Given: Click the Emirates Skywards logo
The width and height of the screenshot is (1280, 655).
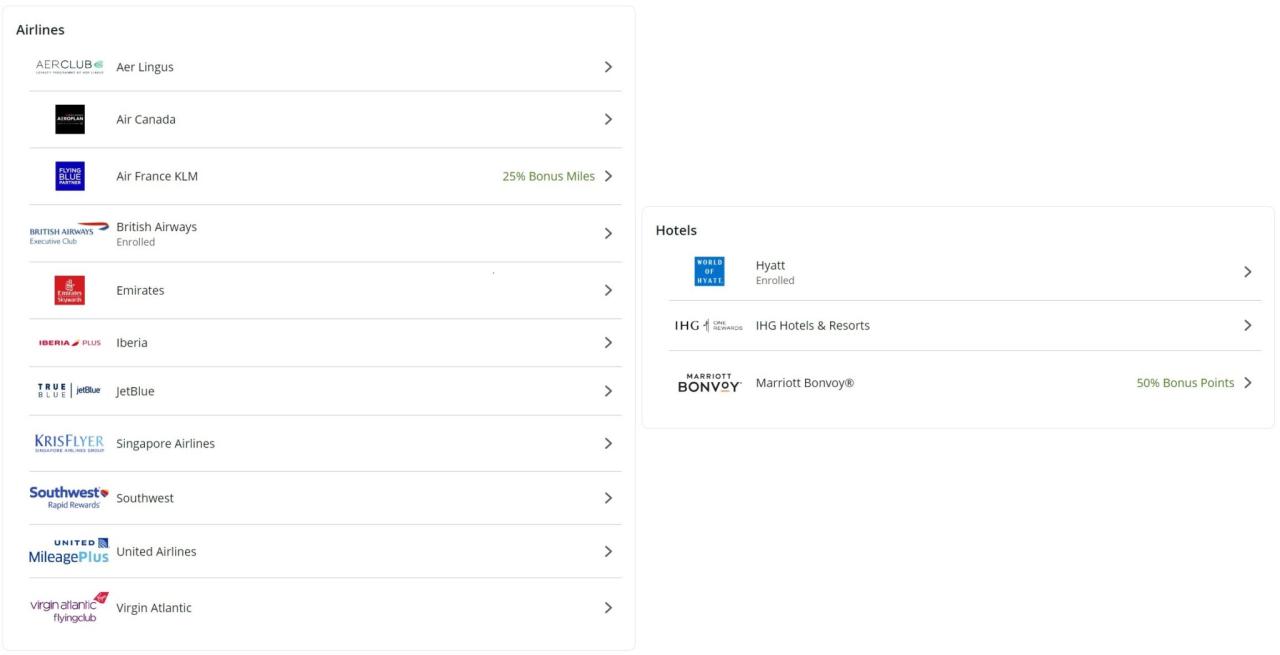Looking at the screenshot, I should (x=70, y=290).
